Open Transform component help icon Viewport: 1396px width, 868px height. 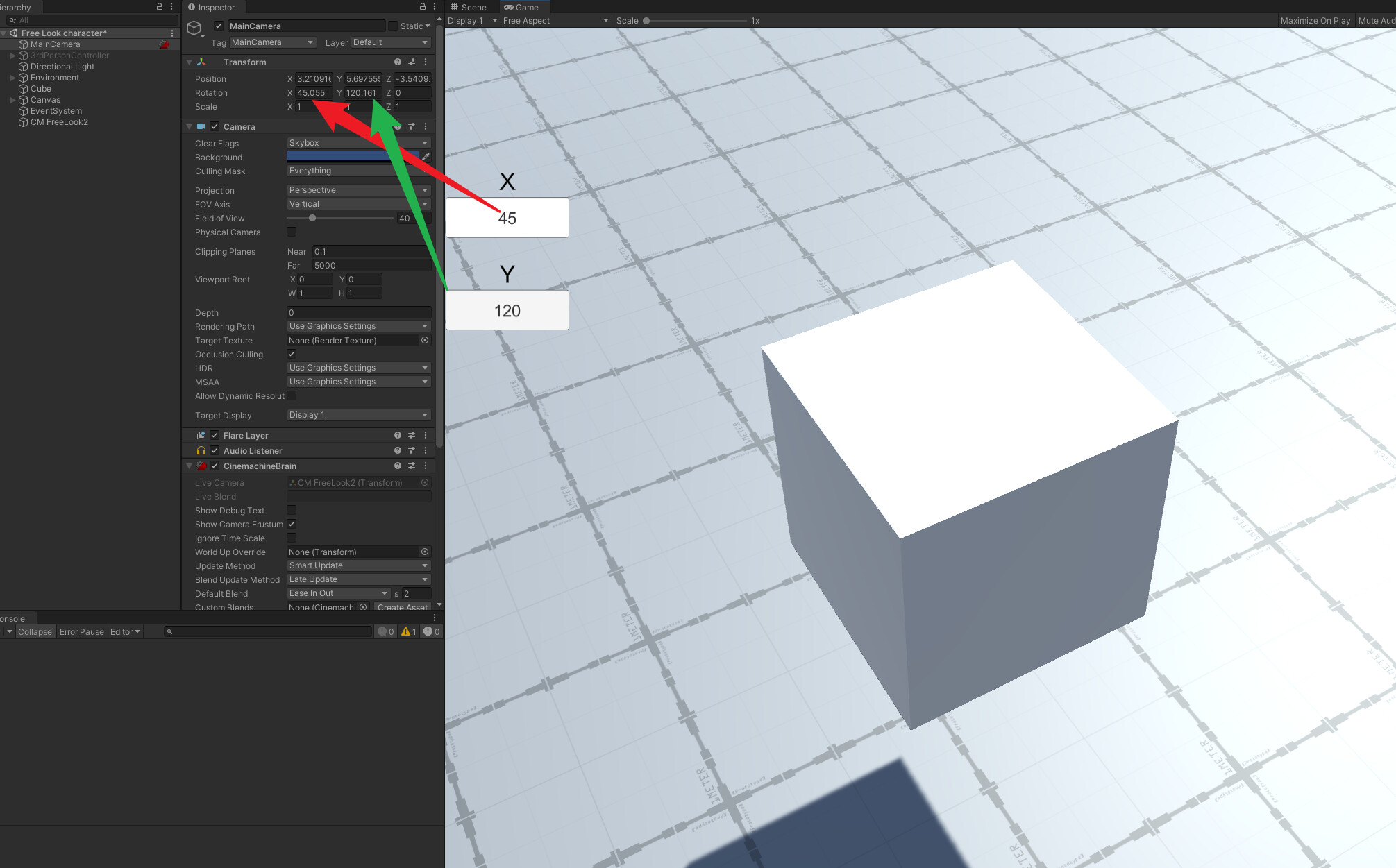tap(398, 62)
